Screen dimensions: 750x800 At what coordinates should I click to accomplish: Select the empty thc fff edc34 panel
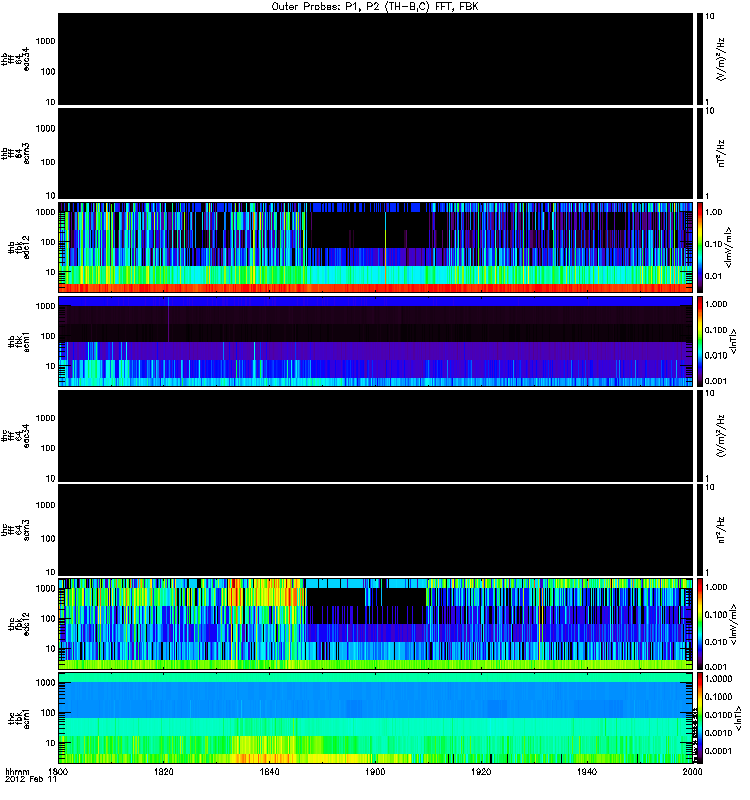click(x=375, y=434)
